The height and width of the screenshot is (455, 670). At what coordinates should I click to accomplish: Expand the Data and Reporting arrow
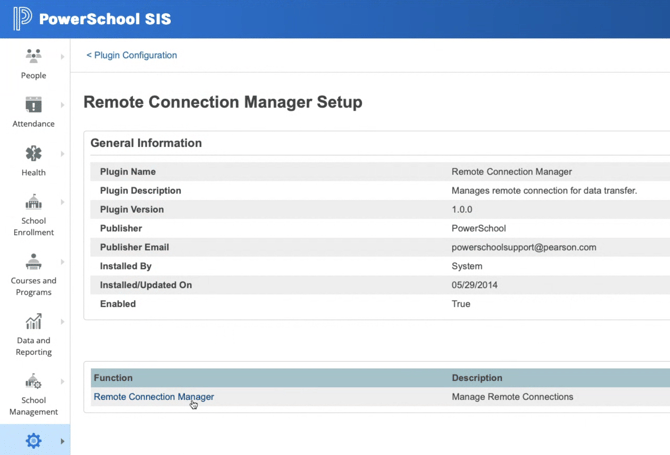[x=62, y=322]
